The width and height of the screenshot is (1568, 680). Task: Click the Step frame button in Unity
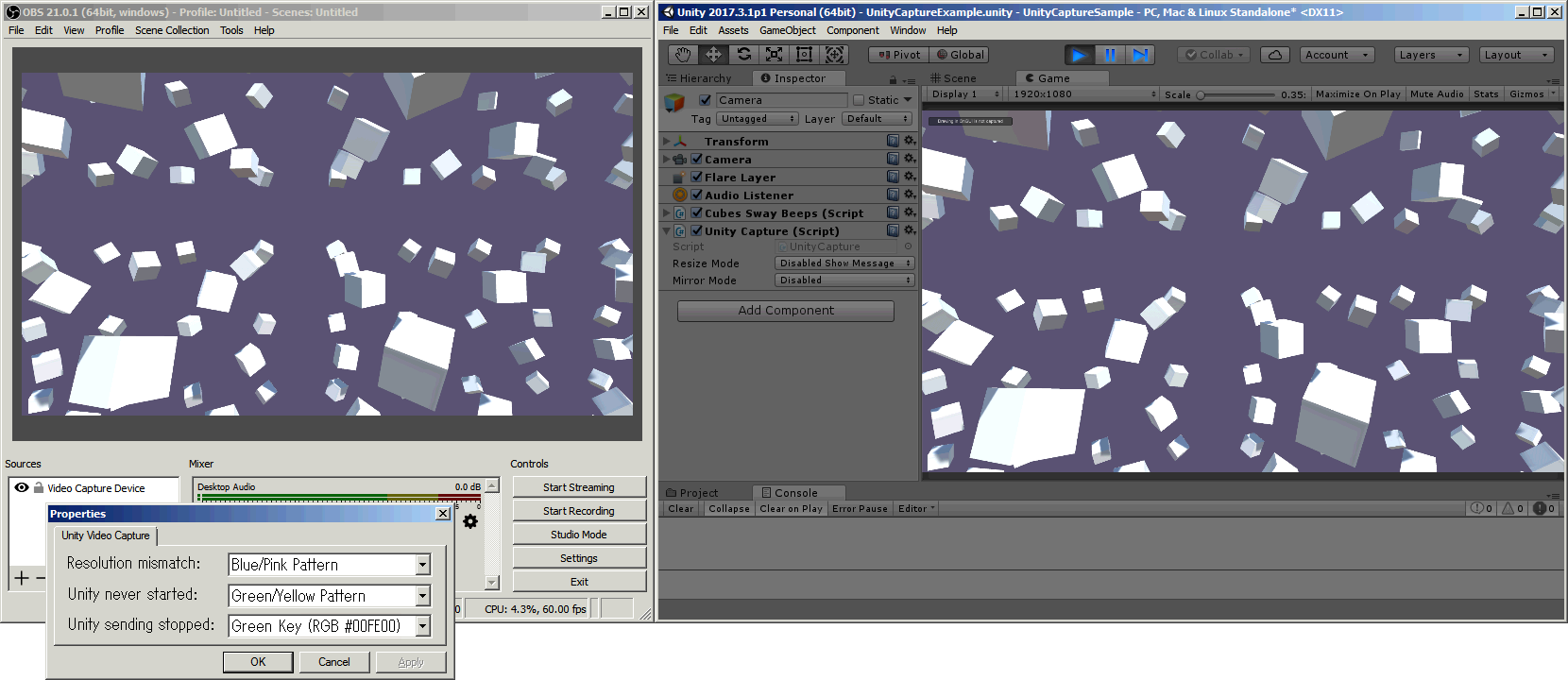pos(1140,55)
